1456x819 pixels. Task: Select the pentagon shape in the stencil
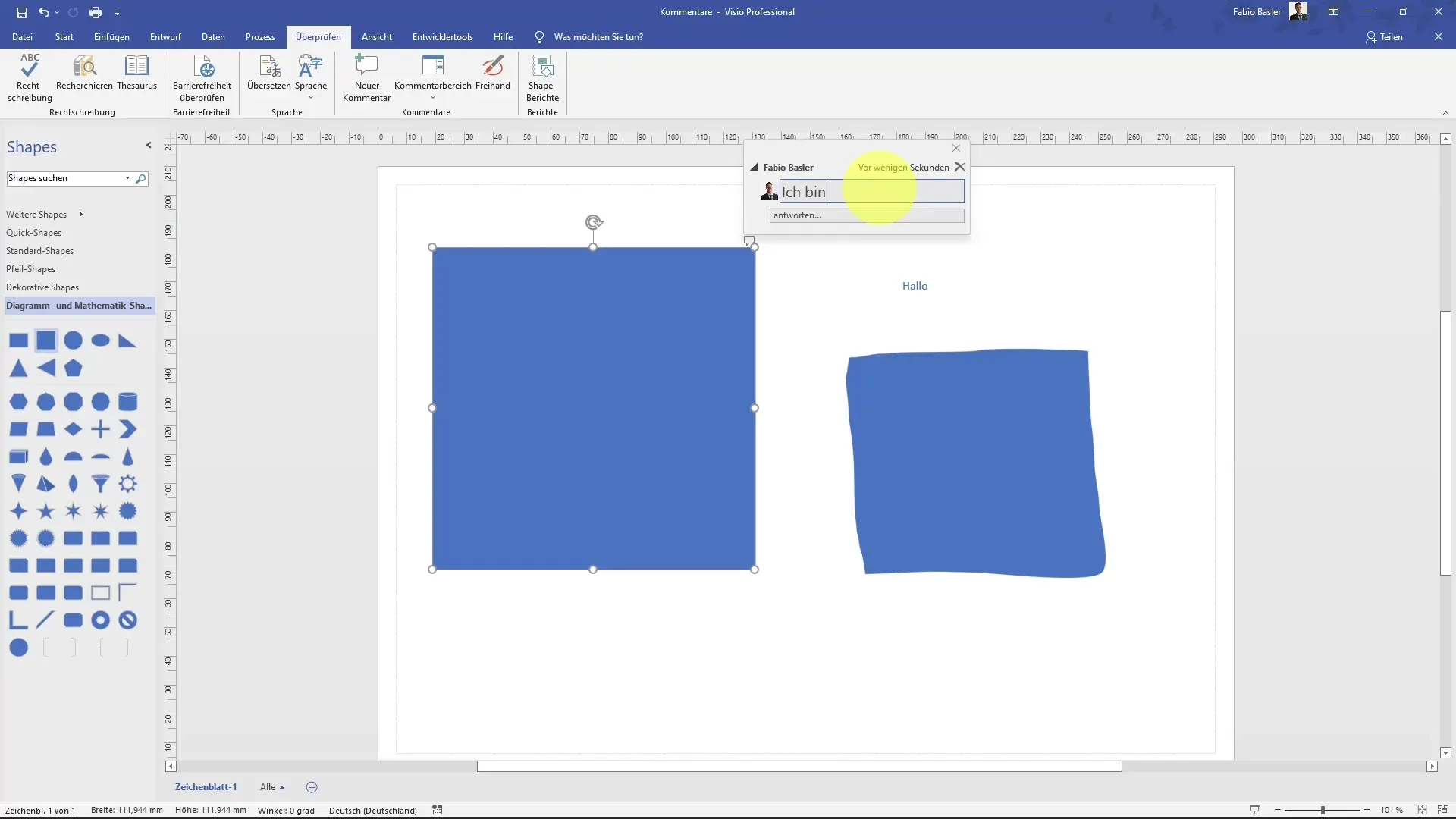(x=73, y=369)
